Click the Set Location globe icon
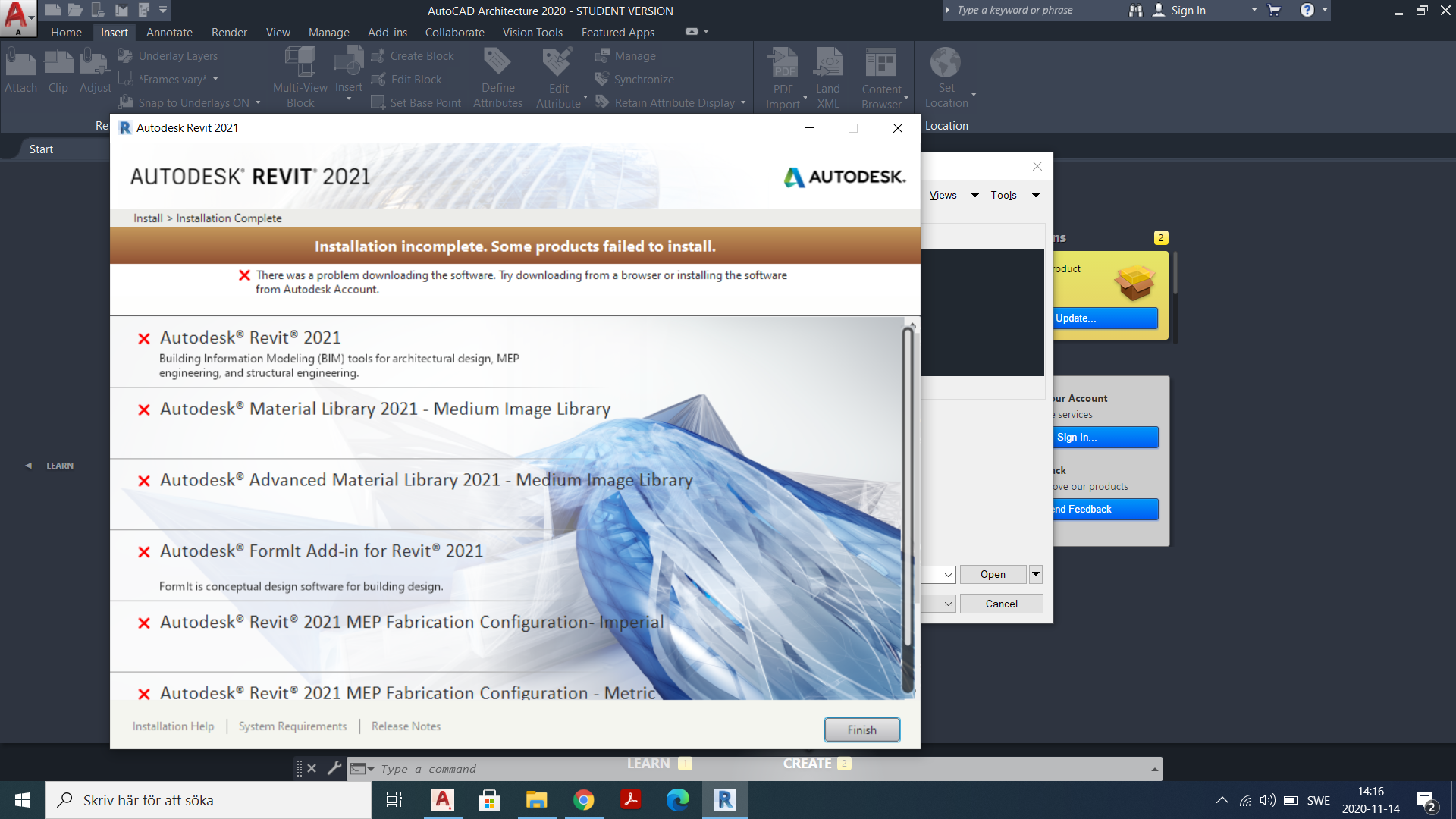 (946, 64)
